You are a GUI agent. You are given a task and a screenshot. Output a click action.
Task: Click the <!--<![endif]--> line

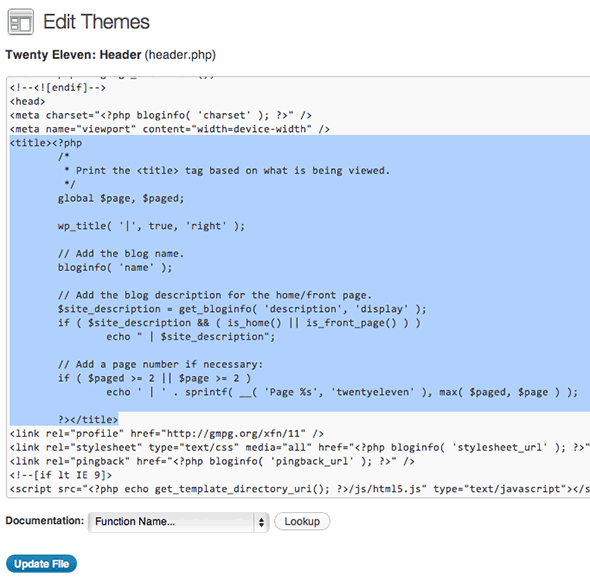point(58,87)
